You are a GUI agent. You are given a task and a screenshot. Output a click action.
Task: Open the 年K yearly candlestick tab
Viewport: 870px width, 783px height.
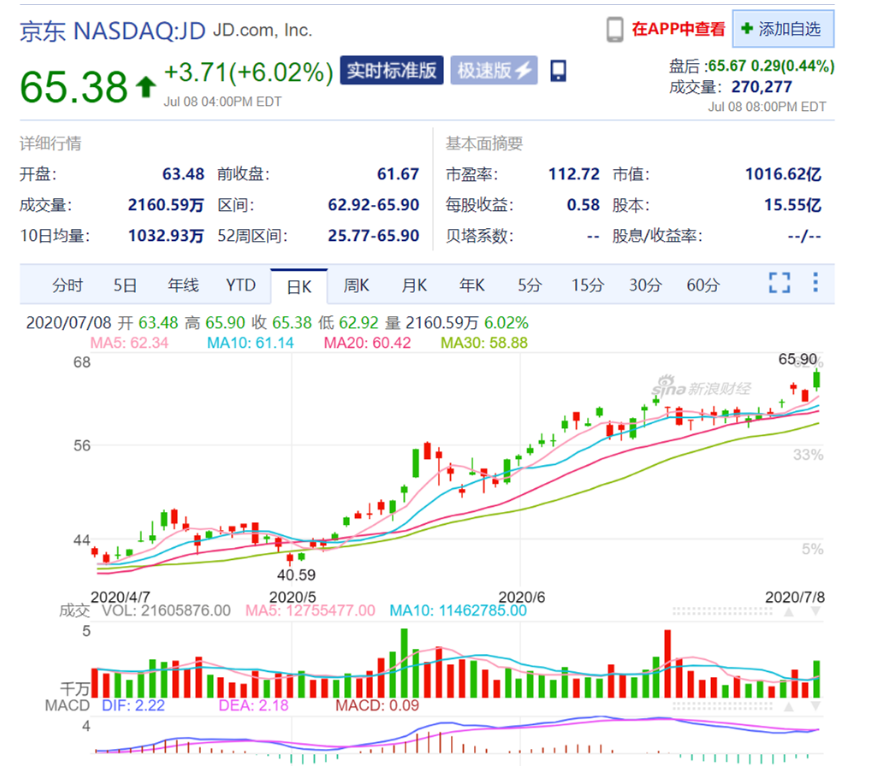point(472,285)
